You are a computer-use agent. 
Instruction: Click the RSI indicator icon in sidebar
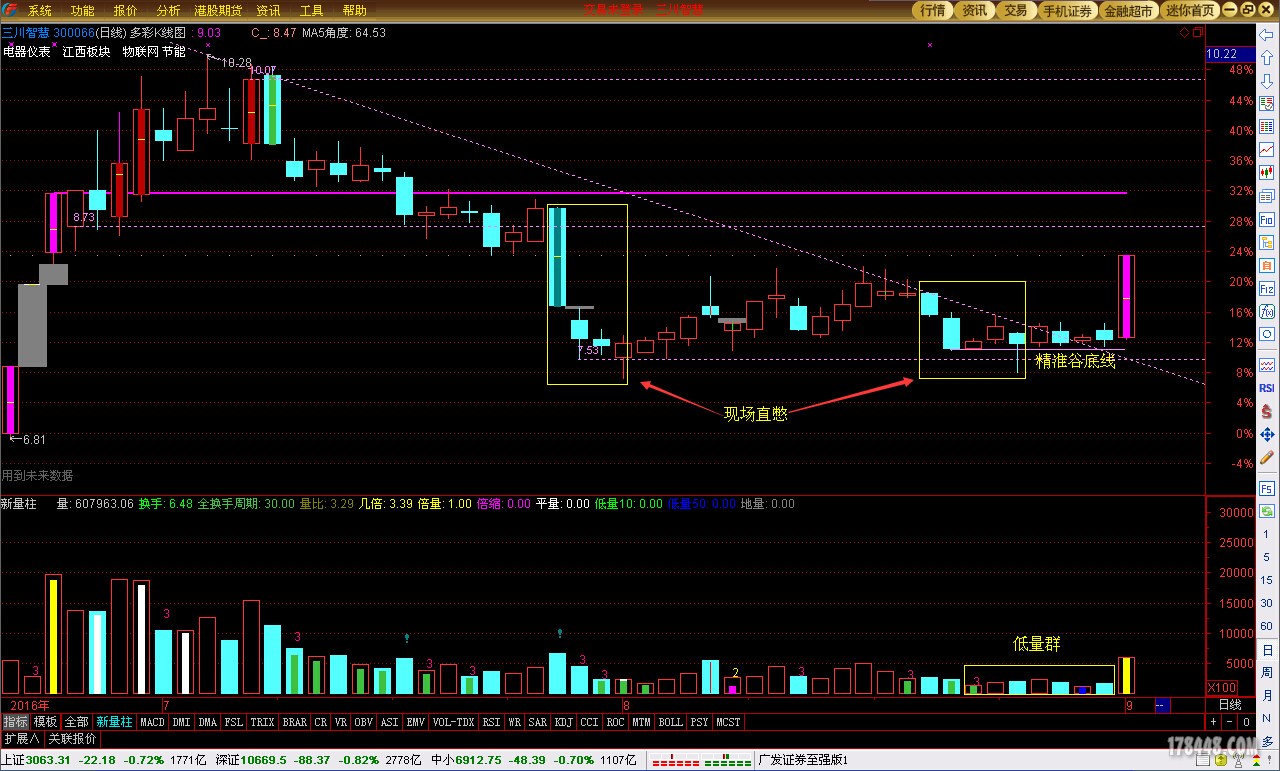click(1267, 388)
